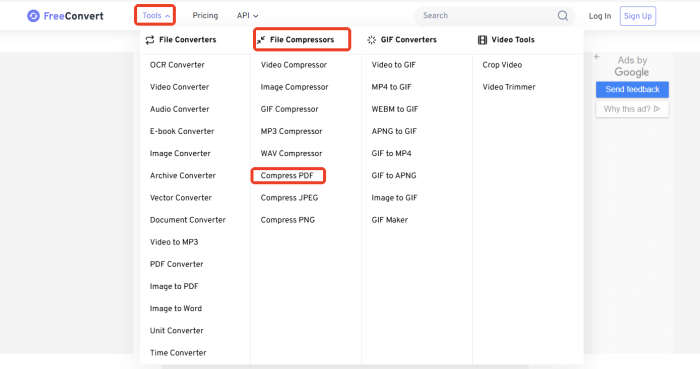
Task: Click the GIF Converters spinner icon
Action: click(371, 40)
